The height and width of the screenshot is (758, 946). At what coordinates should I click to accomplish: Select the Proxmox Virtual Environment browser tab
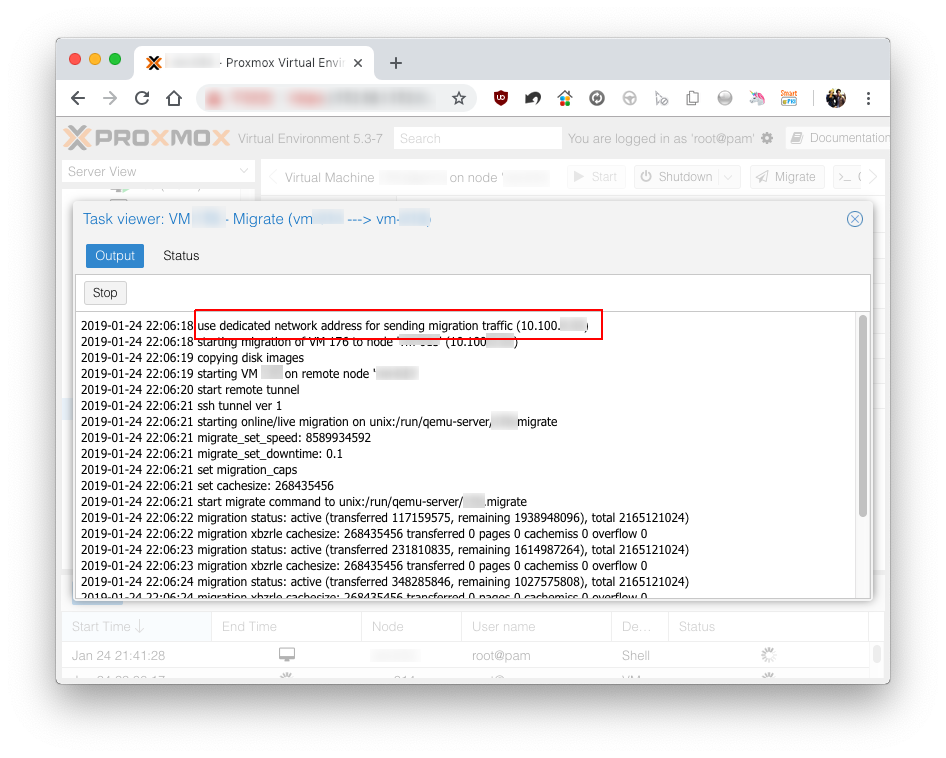pyautogui.click(x=253, y=63)
